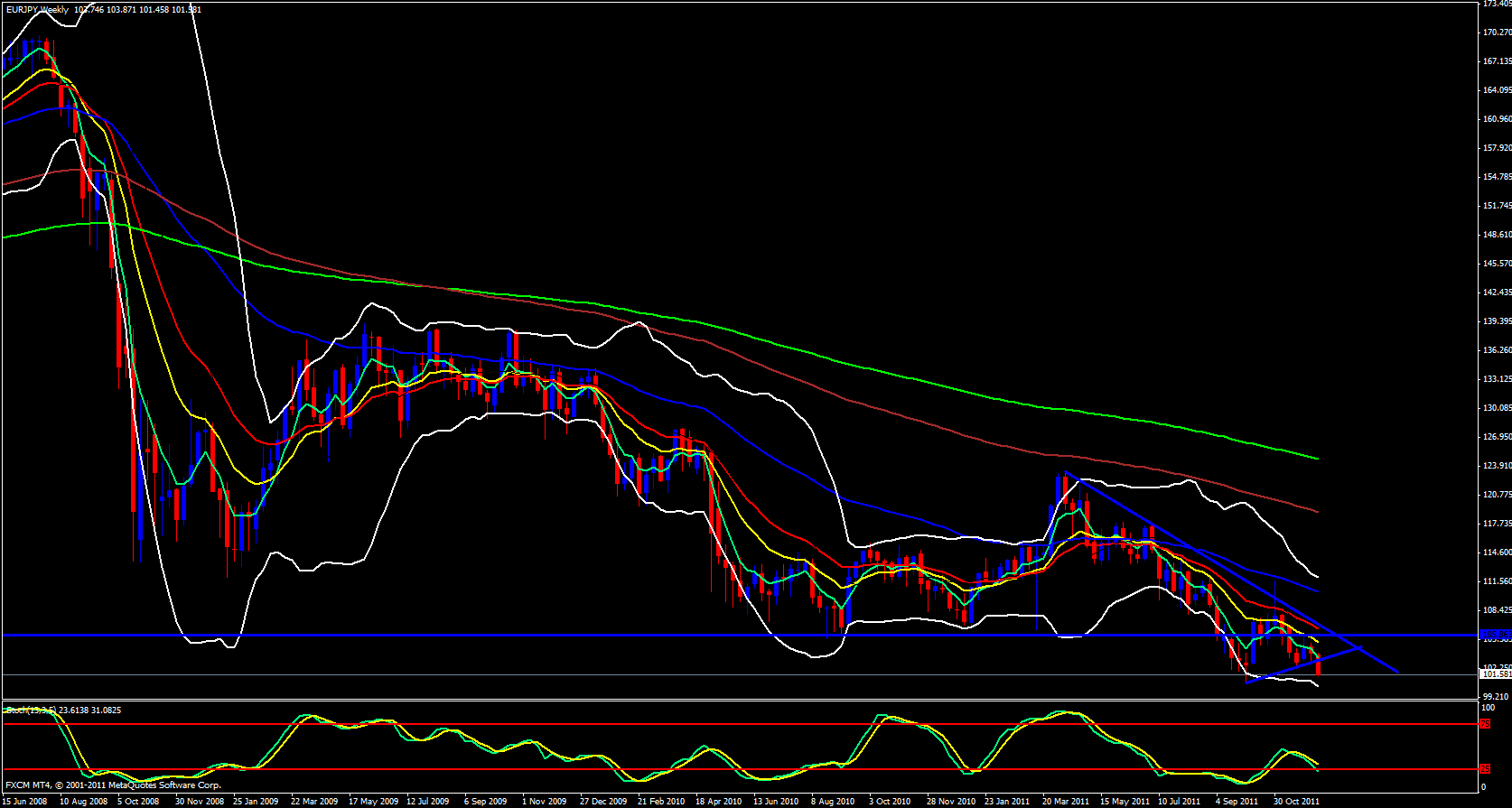
Task: Click the 101.581 current price label
Action: click(1495, 674)
